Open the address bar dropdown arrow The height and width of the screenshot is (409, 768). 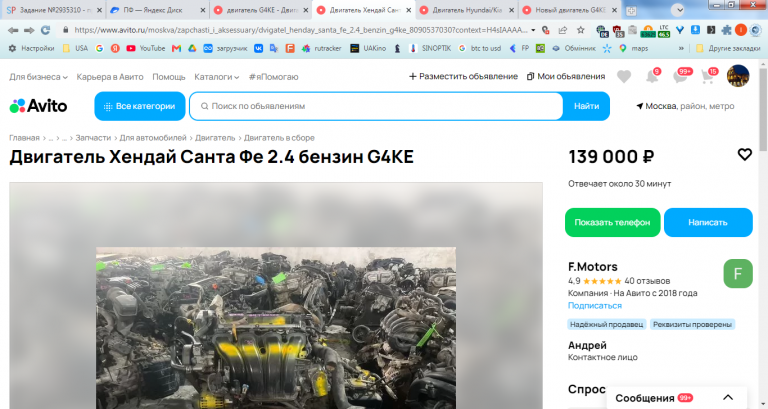pos(533,30)
